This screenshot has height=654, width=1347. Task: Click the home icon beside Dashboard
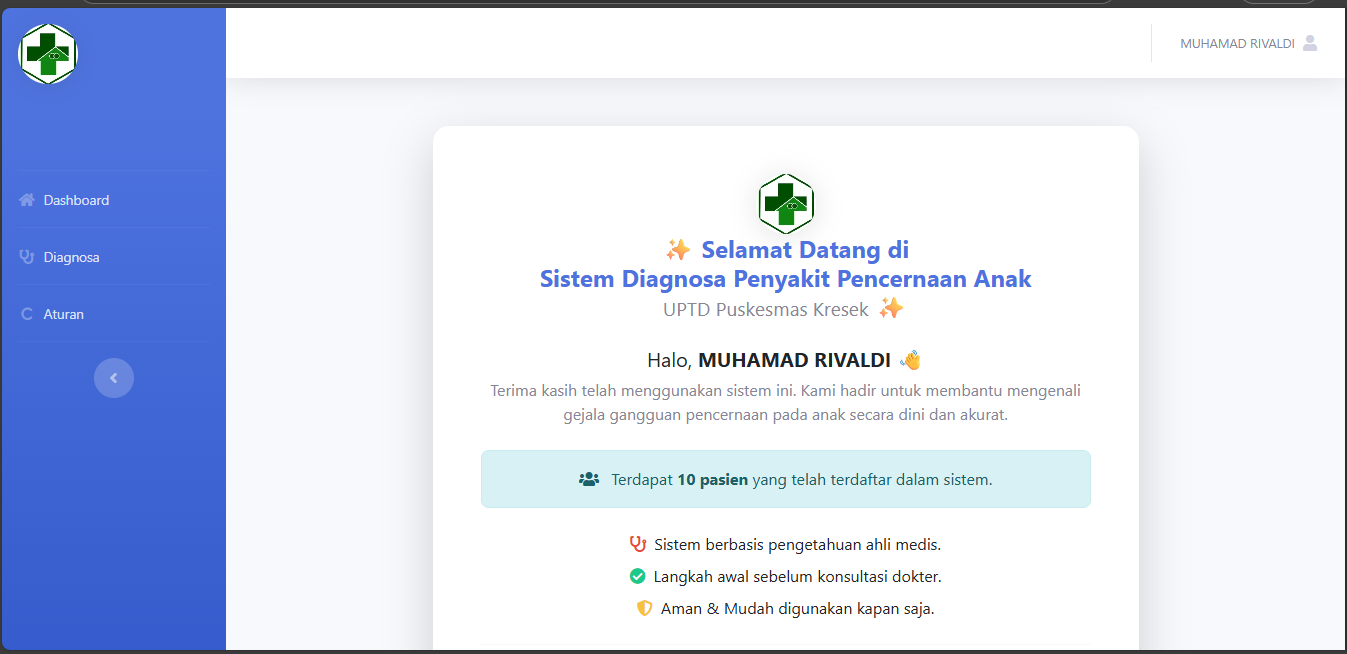(x=27, y=200)
